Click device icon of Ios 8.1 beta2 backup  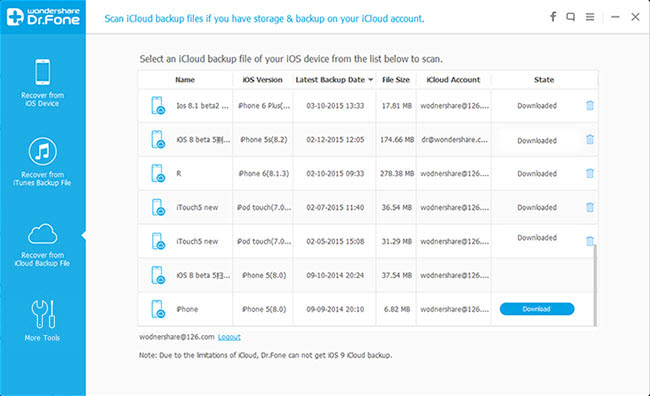pyautogui.click(x=158, y=105)
